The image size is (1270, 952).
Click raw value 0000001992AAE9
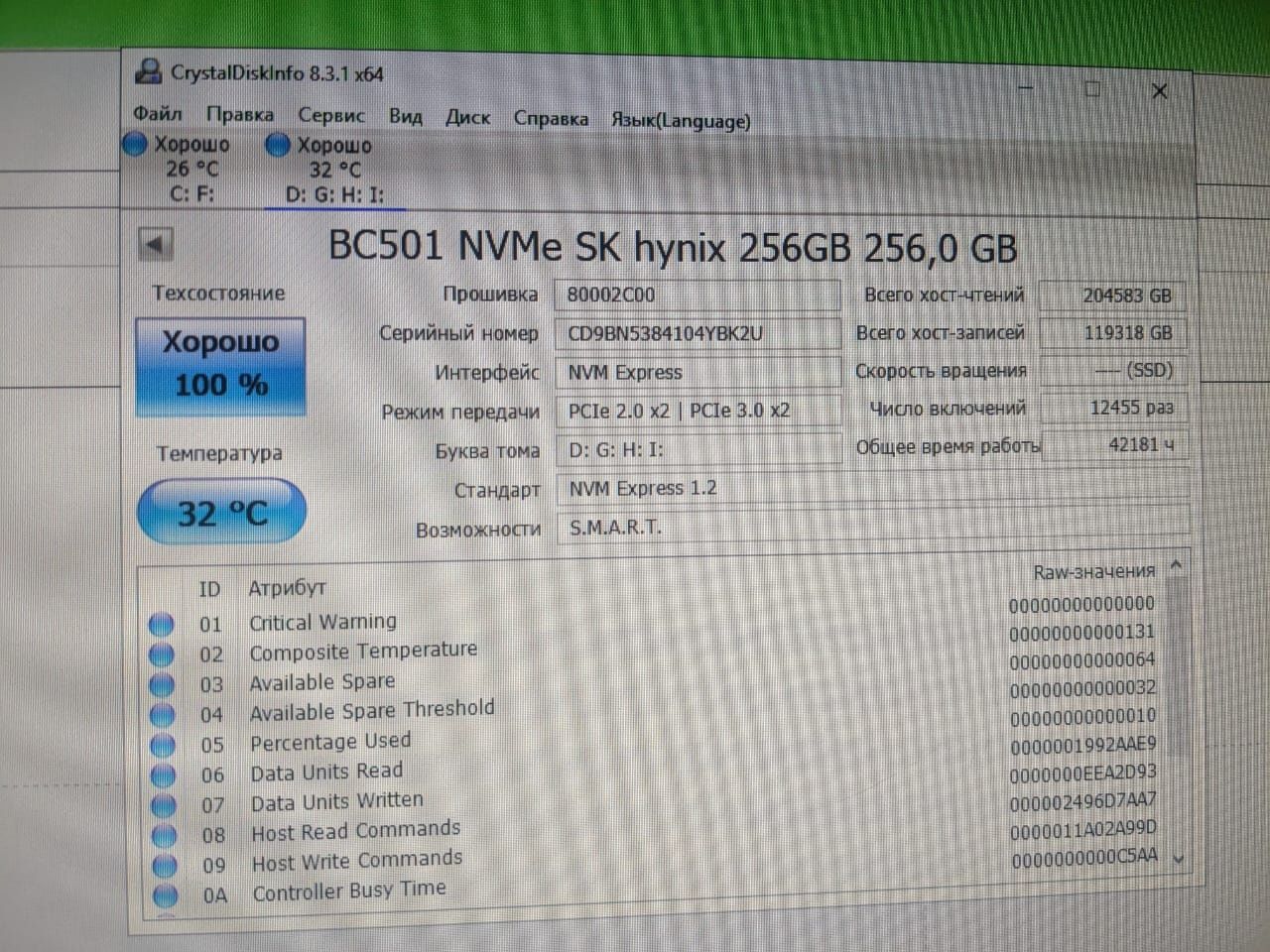tap(1083, 745)
